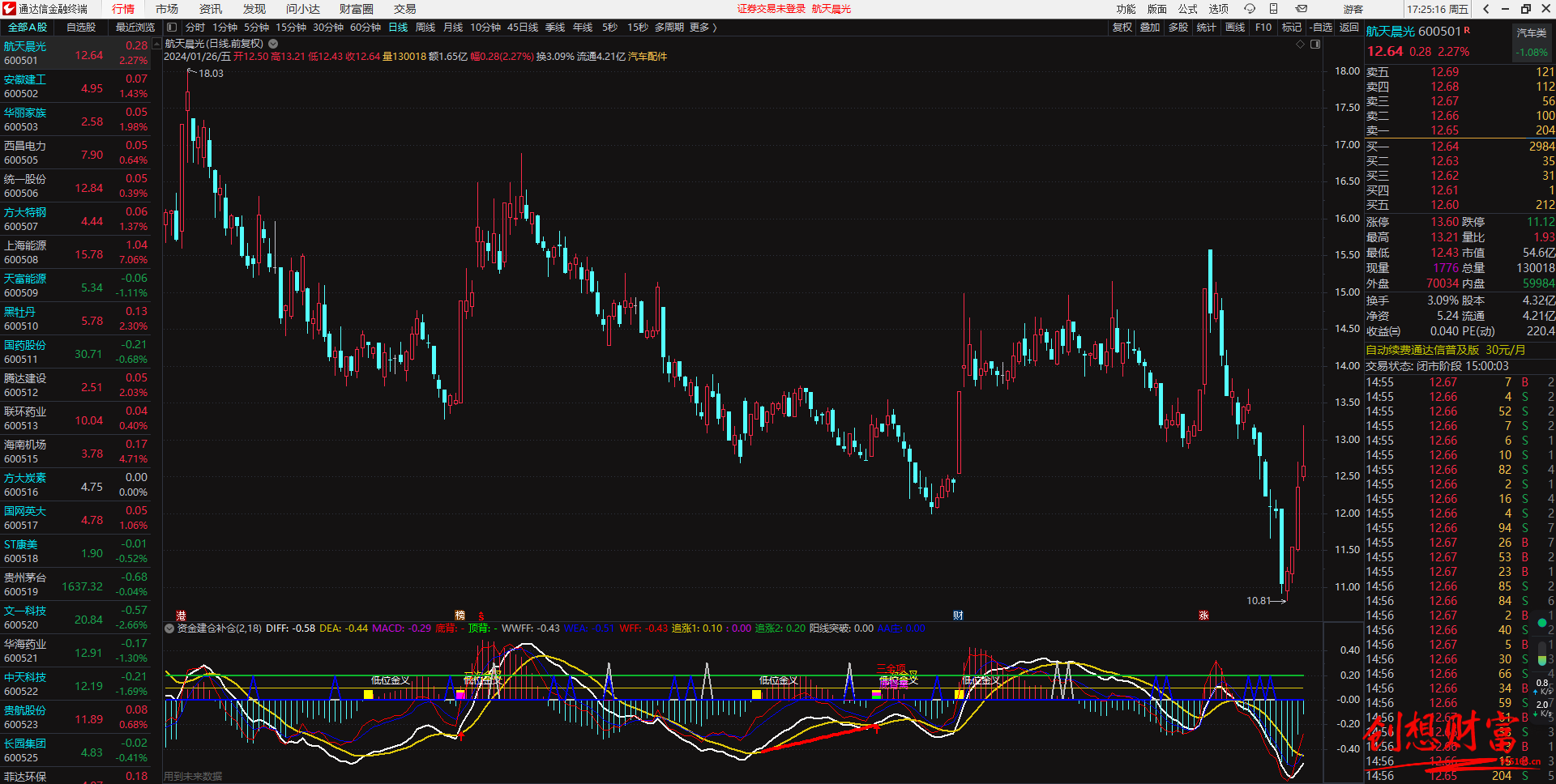Expand indicator options for 资金建仓补仓

(169, 628)
